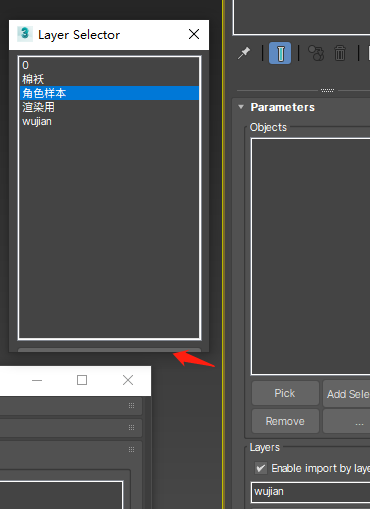370x509 pixels.
Task: Toggle Enable import by layer checkbox
Action: [x=261, y=468]
